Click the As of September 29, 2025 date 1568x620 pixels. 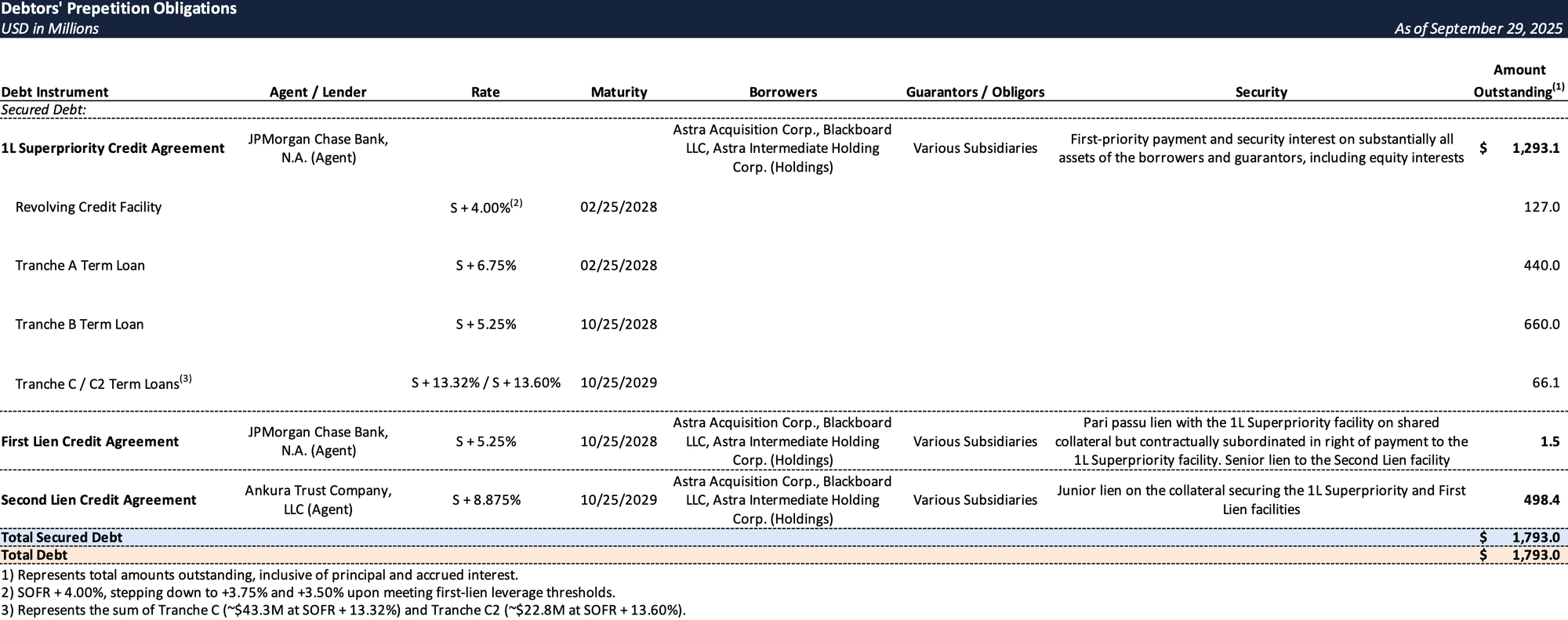(x=1478, y=28)
